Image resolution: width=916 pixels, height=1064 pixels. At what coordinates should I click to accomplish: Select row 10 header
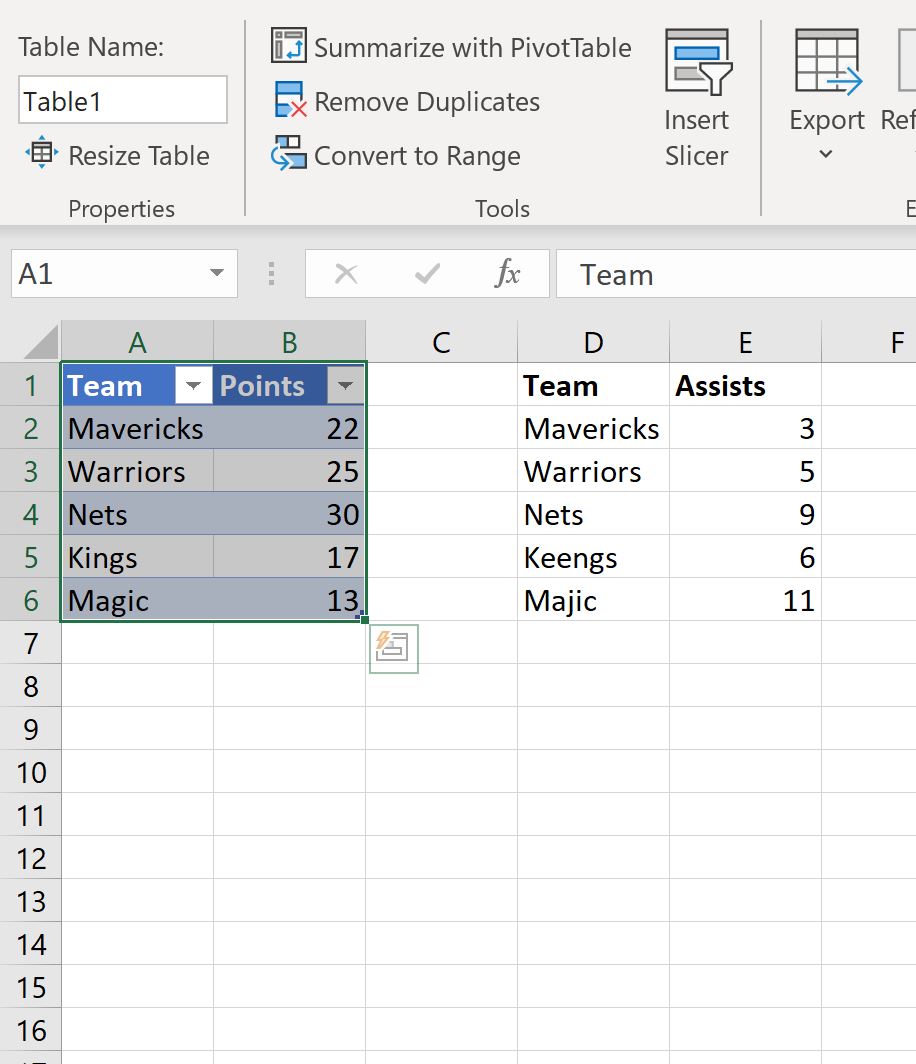click(30, 772)
